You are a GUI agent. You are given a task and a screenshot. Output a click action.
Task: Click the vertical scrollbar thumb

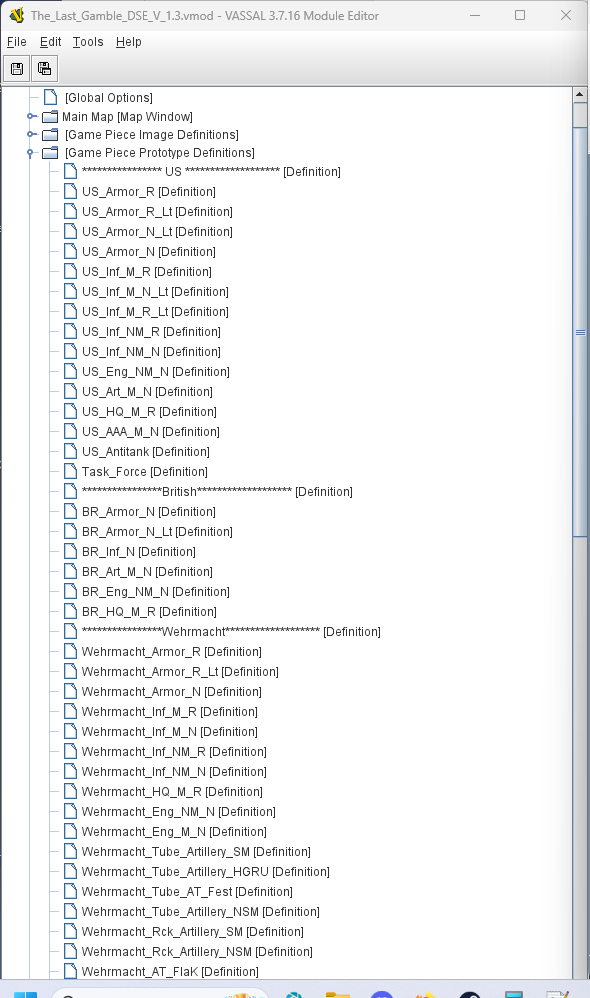[580, 332]
